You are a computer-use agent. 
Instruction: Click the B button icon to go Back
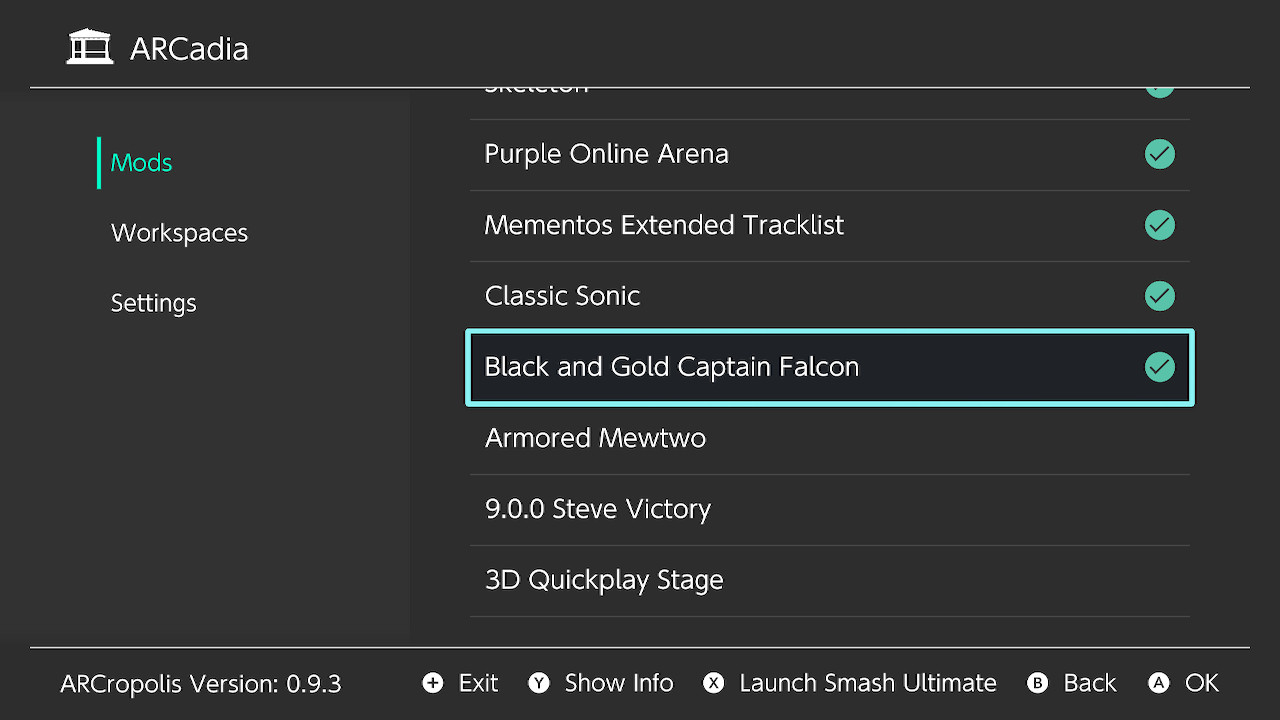(1037, 683)
